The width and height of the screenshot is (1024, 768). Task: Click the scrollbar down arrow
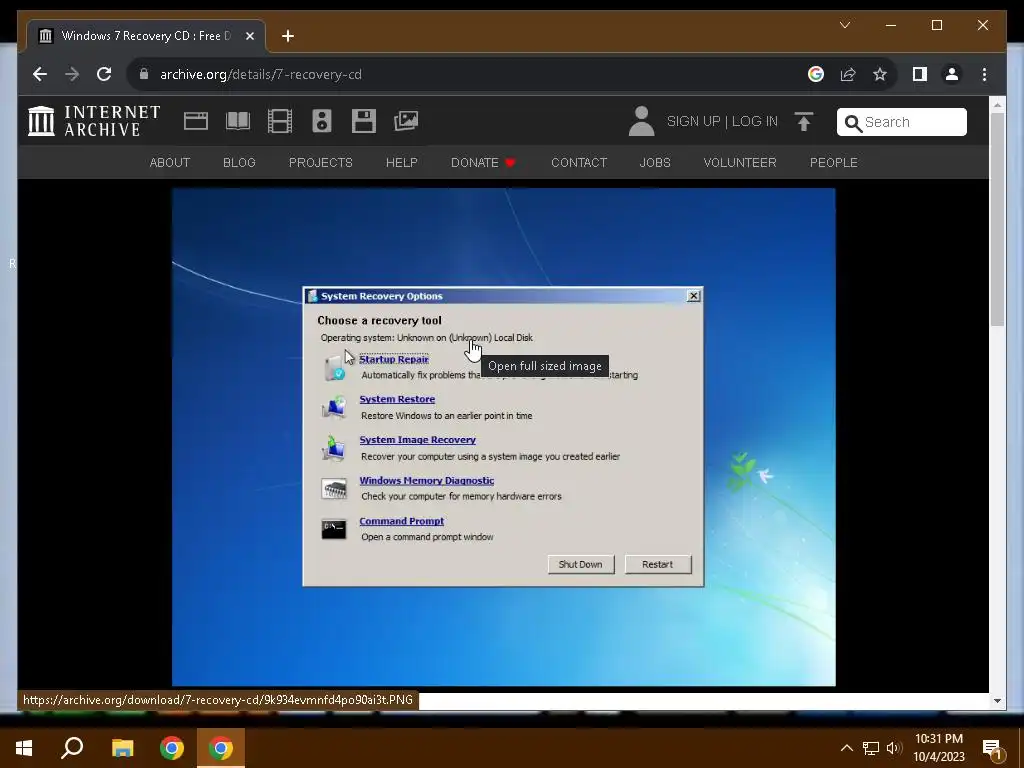(997, 701)
